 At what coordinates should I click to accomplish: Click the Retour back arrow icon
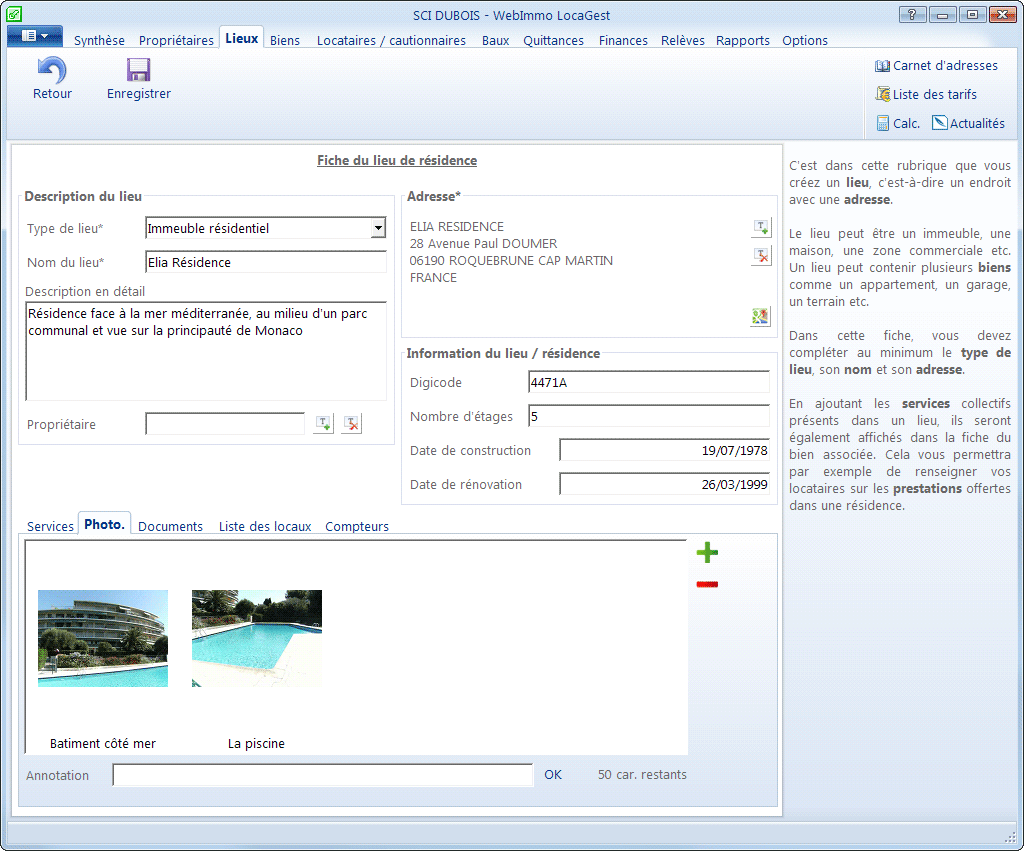(x=52, y=70)
